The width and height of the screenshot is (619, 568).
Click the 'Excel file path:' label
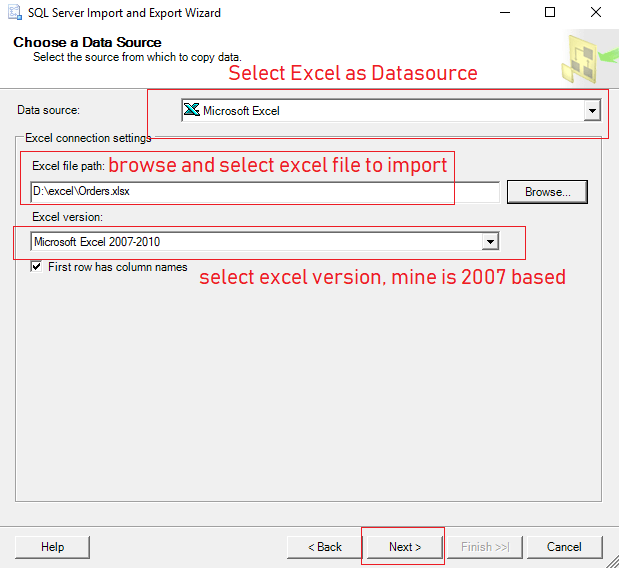point(68,166)
